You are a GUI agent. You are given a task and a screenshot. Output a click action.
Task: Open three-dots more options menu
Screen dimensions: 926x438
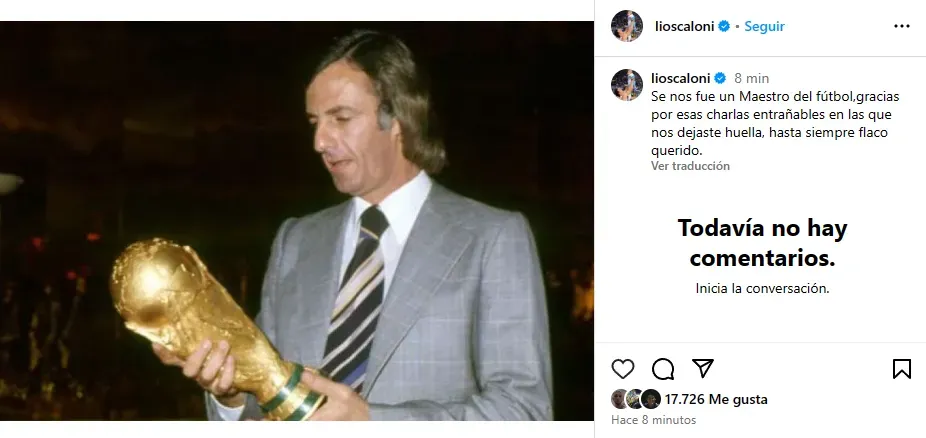[901, 26]
